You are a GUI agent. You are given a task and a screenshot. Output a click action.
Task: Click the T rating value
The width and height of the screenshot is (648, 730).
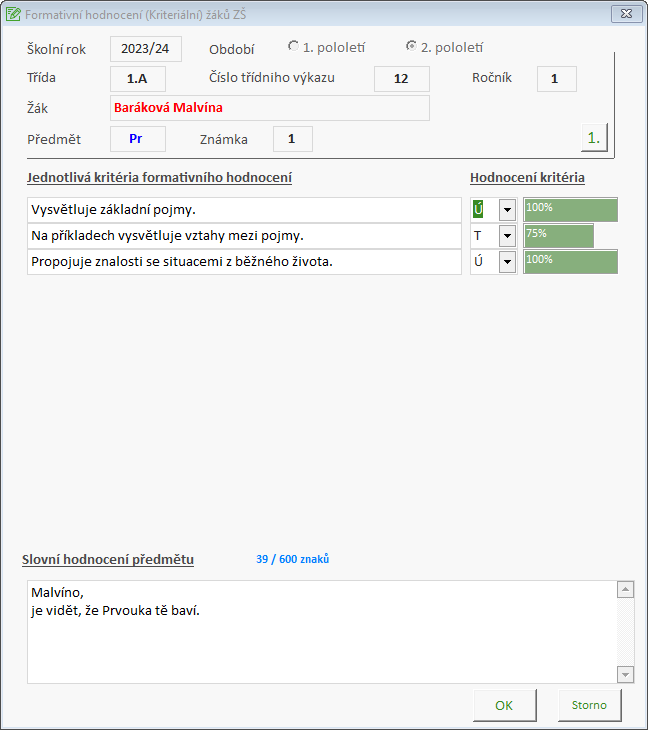(478, 236)
